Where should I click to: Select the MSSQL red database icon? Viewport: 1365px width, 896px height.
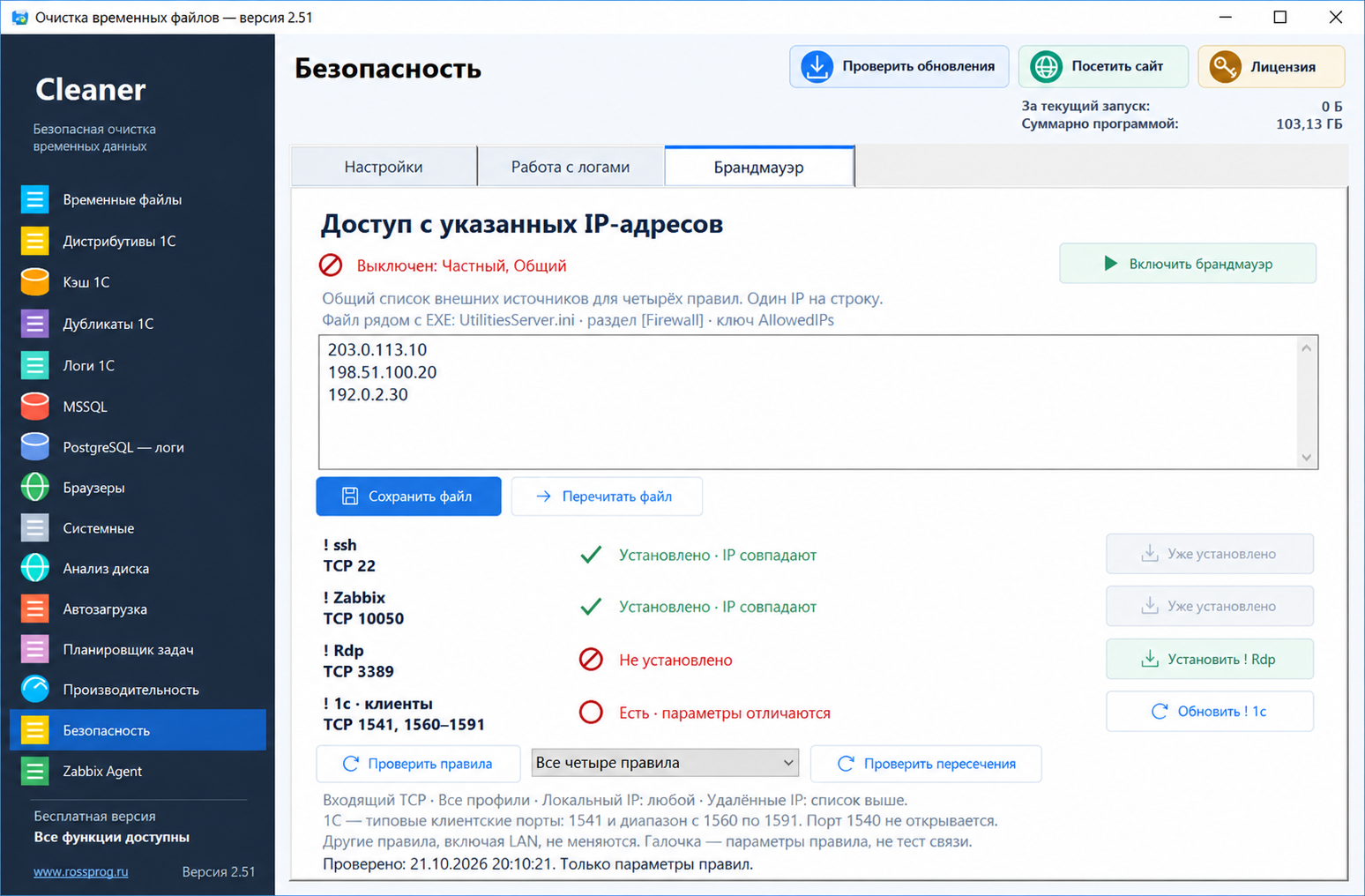click(34, 407)
